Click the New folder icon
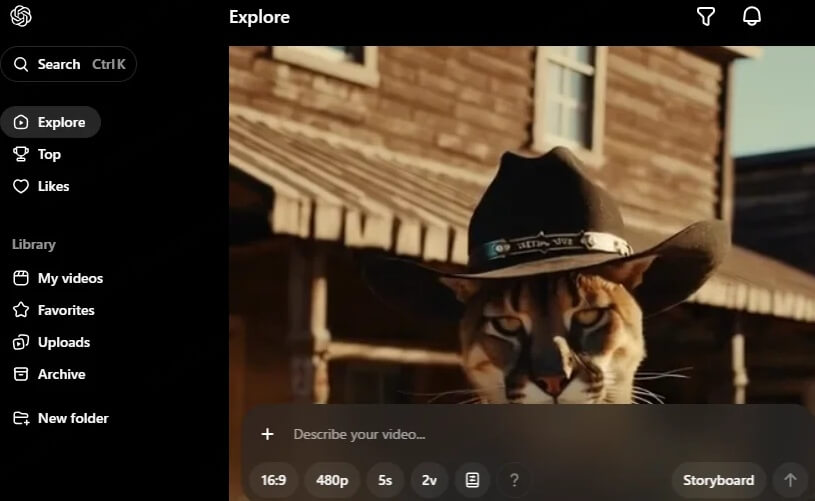Screen dimensions: 815x501 coord(21,418)
